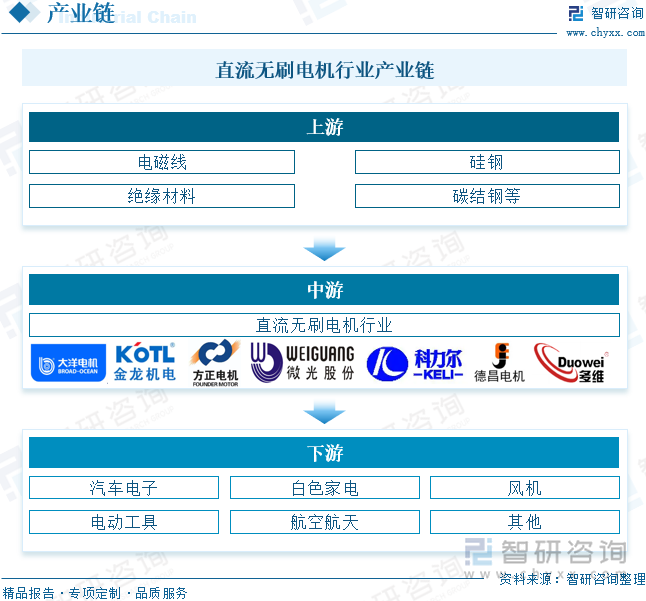Click the 白色家电 box
Viewport: 646px width, 601px height.
click(325, 488)
